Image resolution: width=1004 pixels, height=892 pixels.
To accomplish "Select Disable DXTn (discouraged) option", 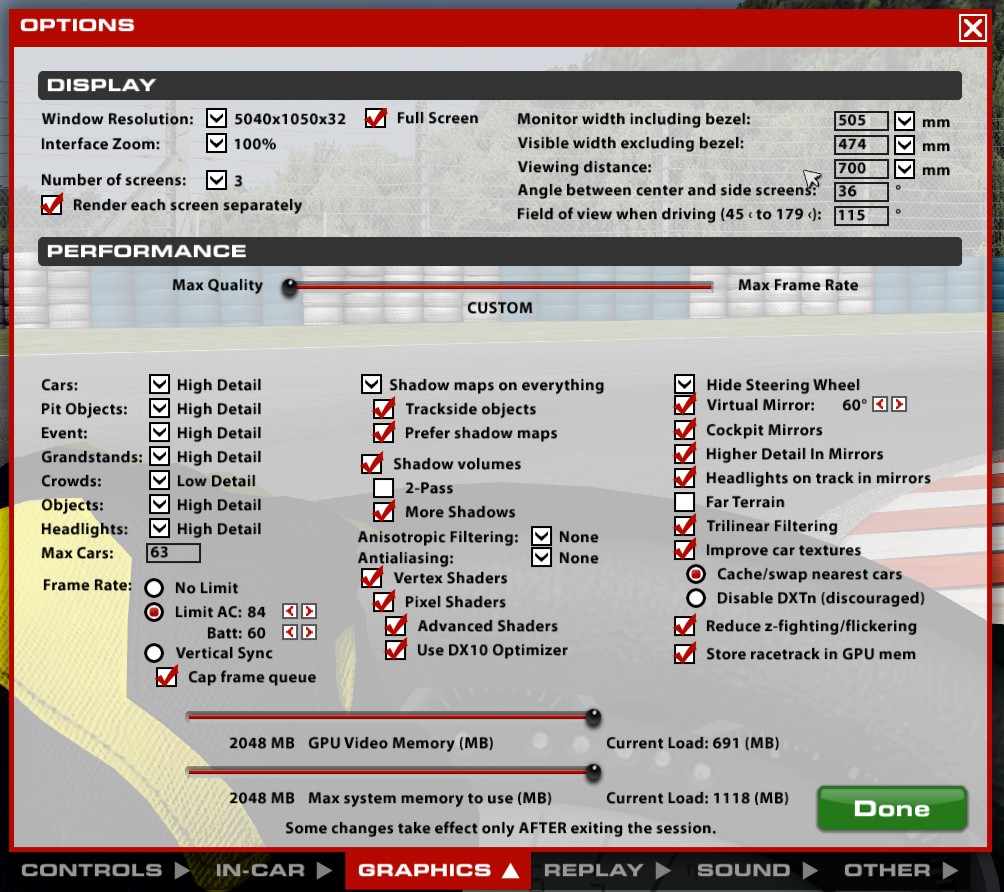I will pyautogui.click(x=696, y=597).
